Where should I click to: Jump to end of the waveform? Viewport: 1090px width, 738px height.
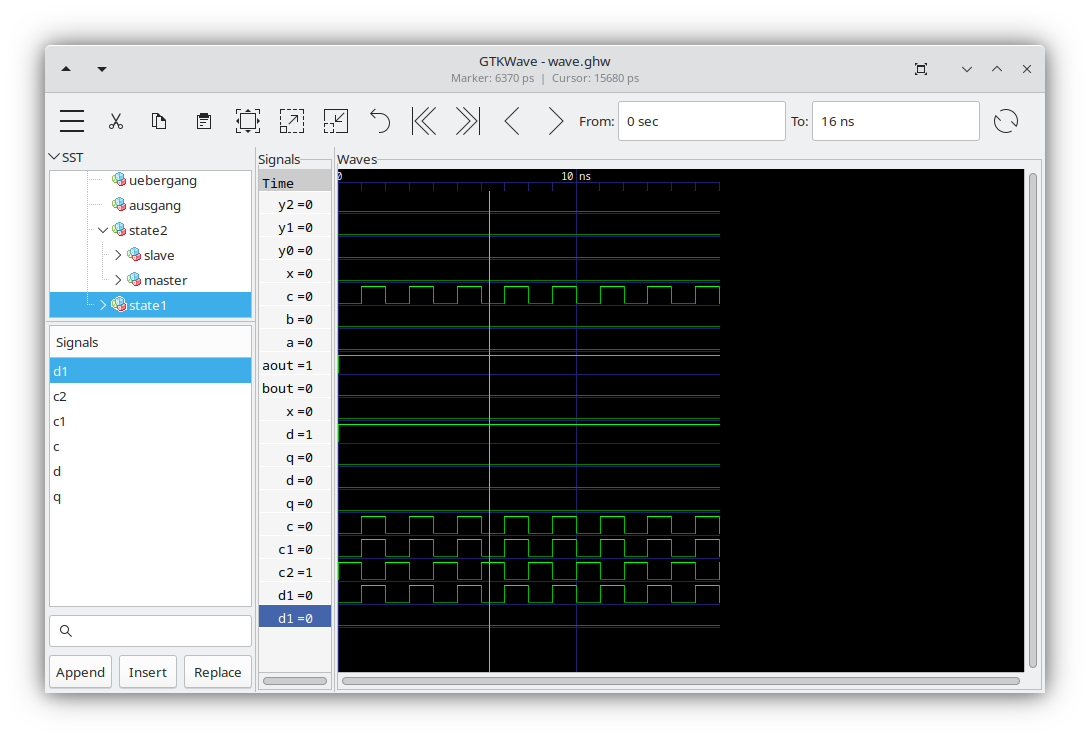(x=466, y=120)
